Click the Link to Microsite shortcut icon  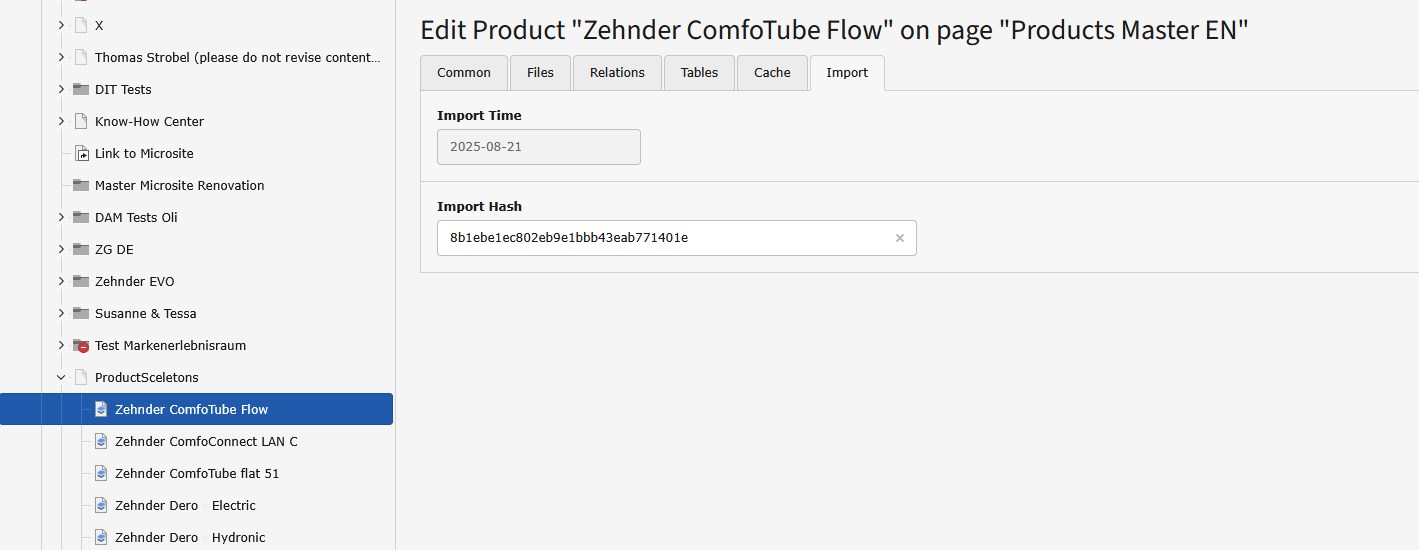pyautogui.click(x=81, y=153)
